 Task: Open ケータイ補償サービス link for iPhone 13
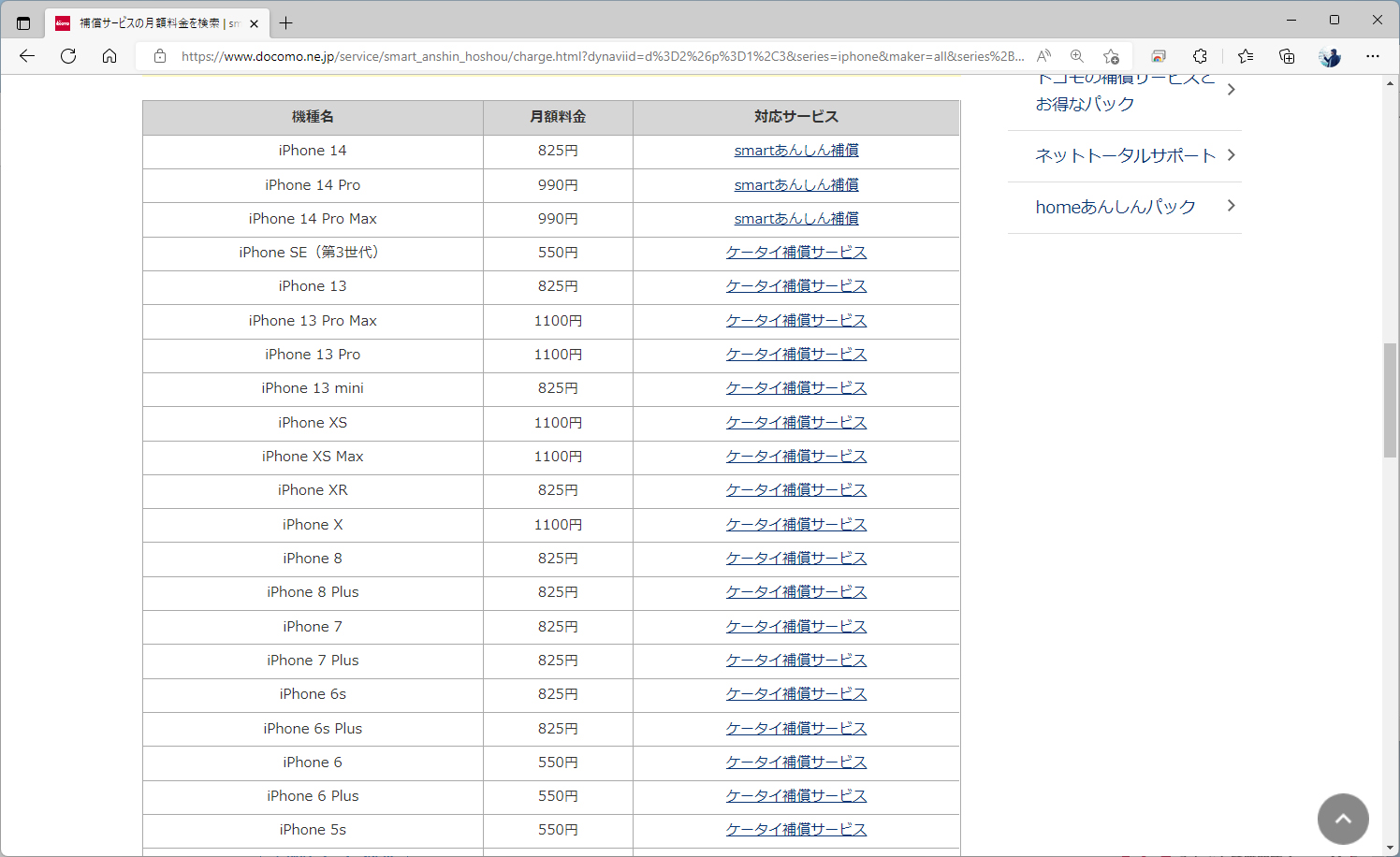796,286
